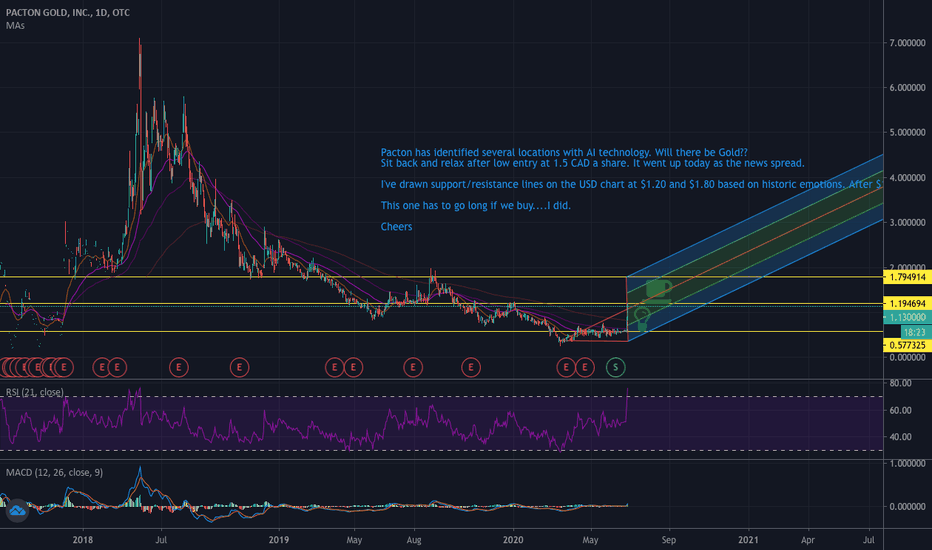Select the lightbulb idea icon on the chart
The height and width of the screenshot is (550, 932).
(x=642, y=319)
